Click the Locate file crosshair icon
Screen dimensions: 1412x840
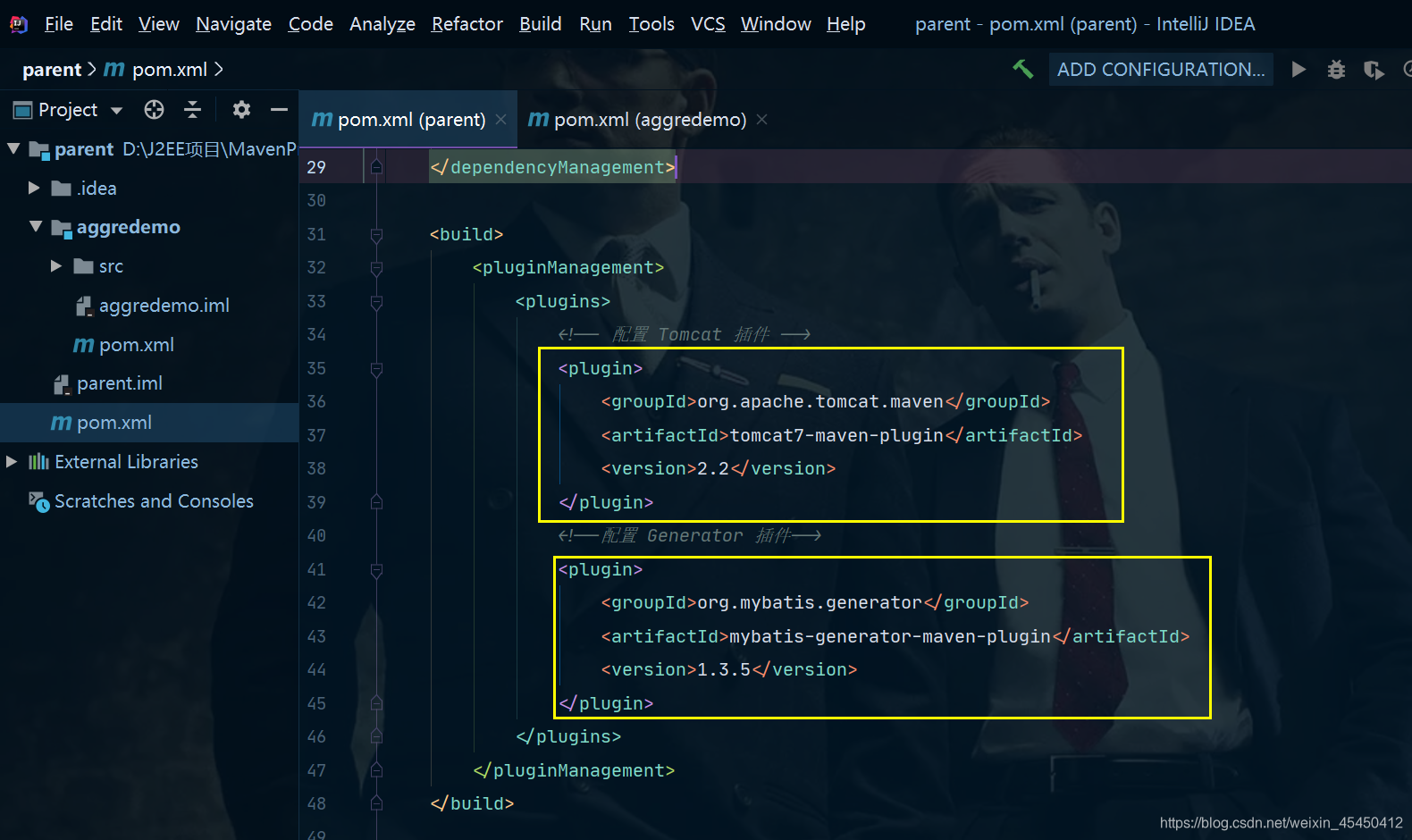tap(154, 110)
